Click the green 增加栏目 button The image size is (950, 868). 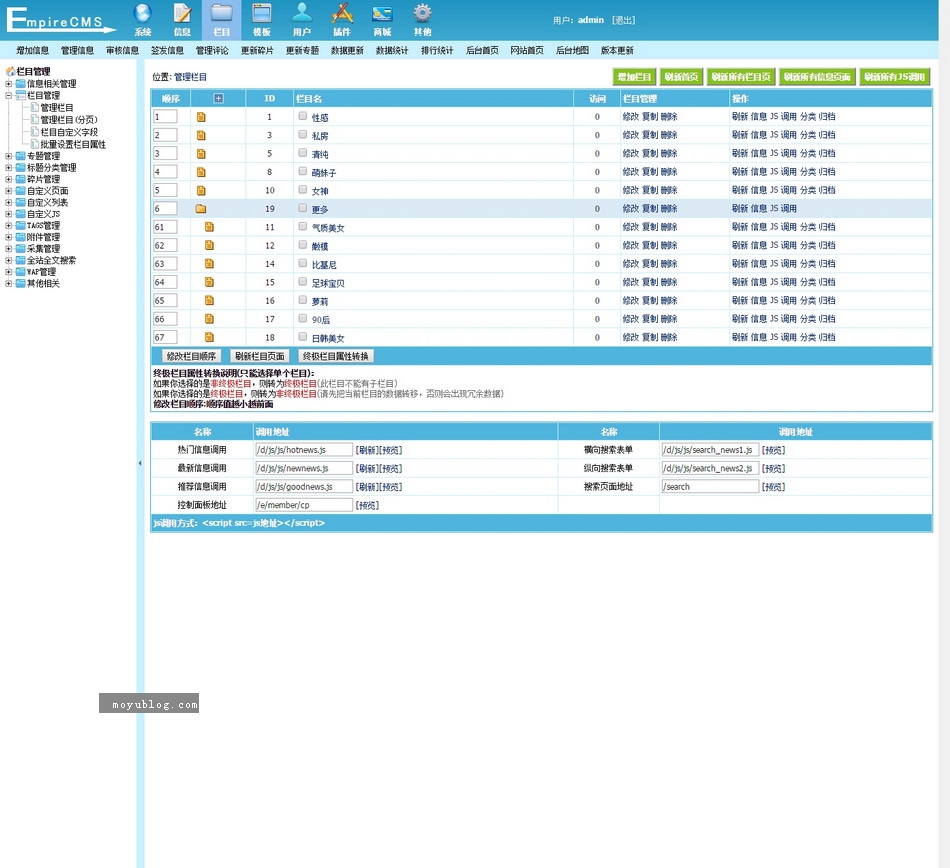[x=634, y=77]
